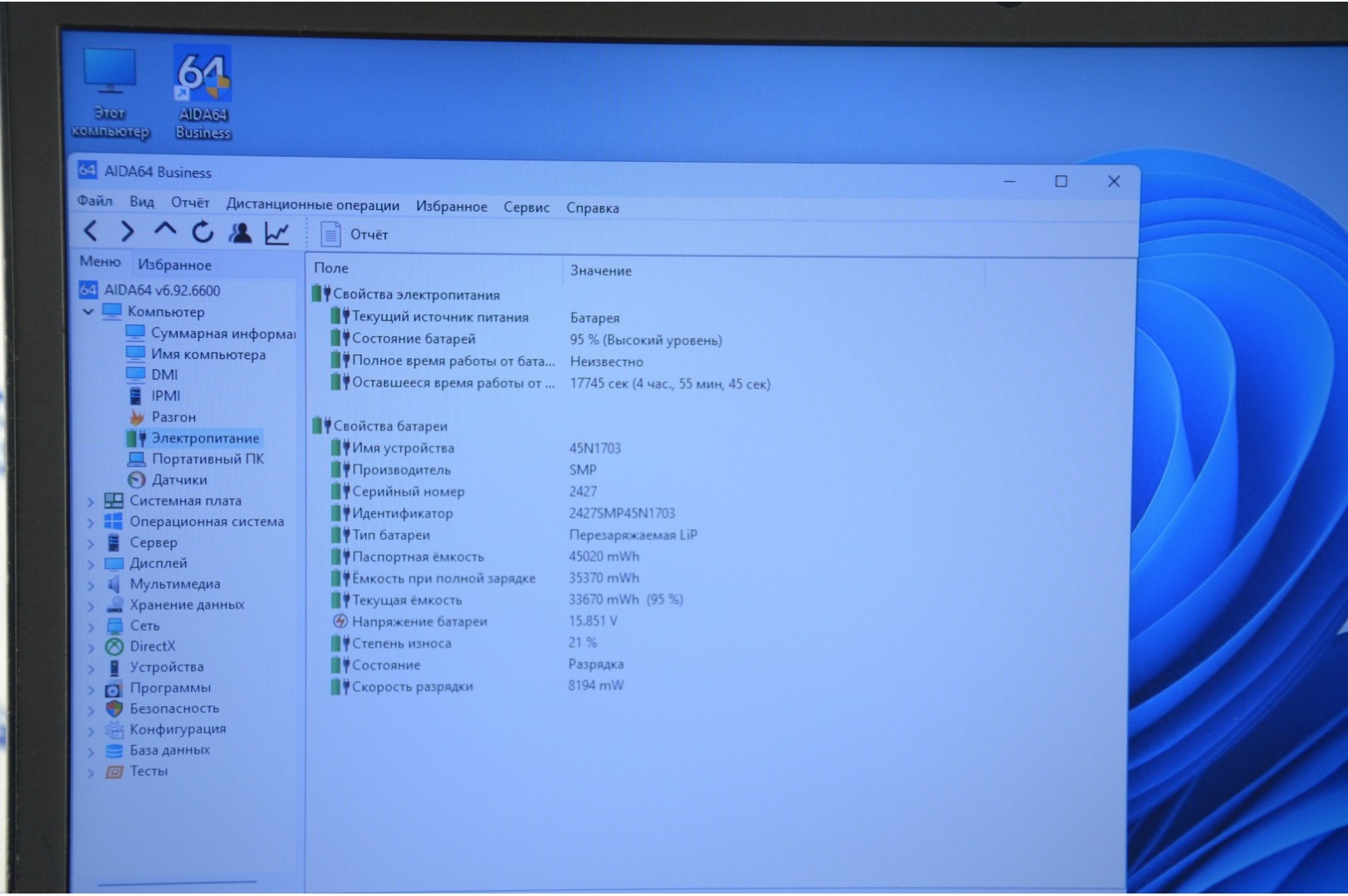Viewport: 1348px width, 896px height.
Task: Select Портативный ПК tree item
Action: point(208,459)
